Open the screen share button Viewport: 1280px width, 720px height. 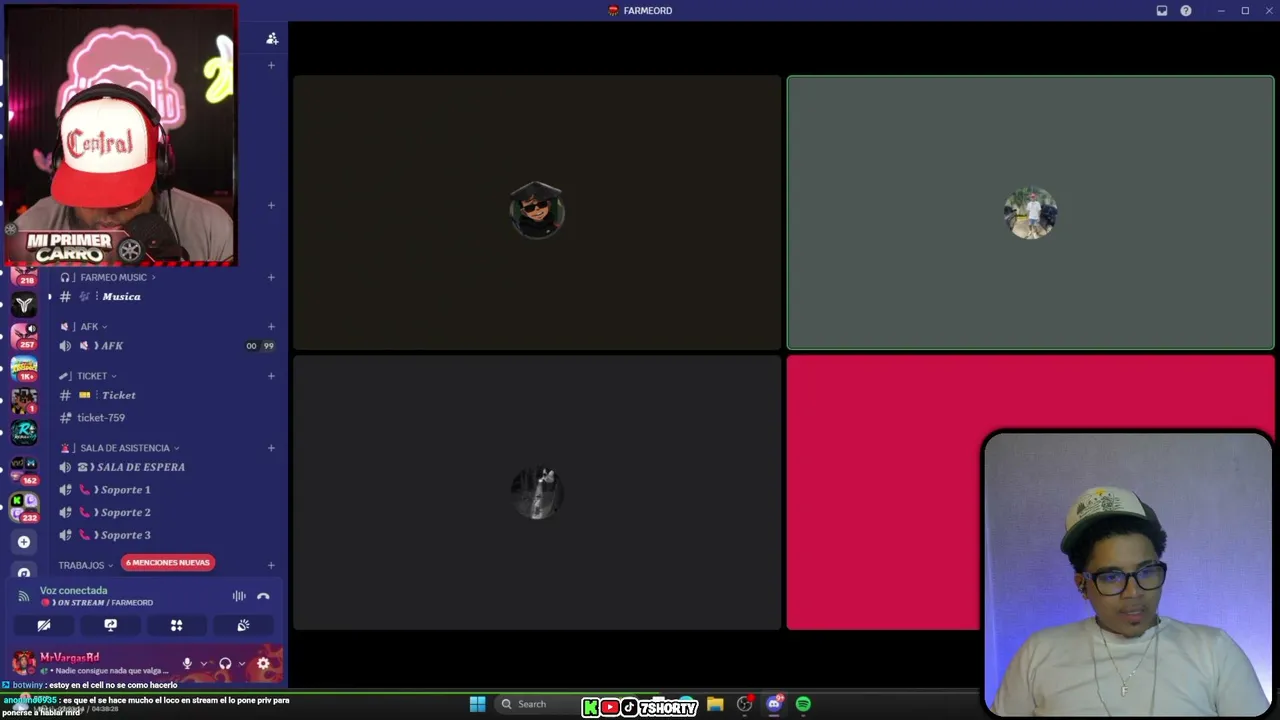pyautogui.click(x=110, y=625)
